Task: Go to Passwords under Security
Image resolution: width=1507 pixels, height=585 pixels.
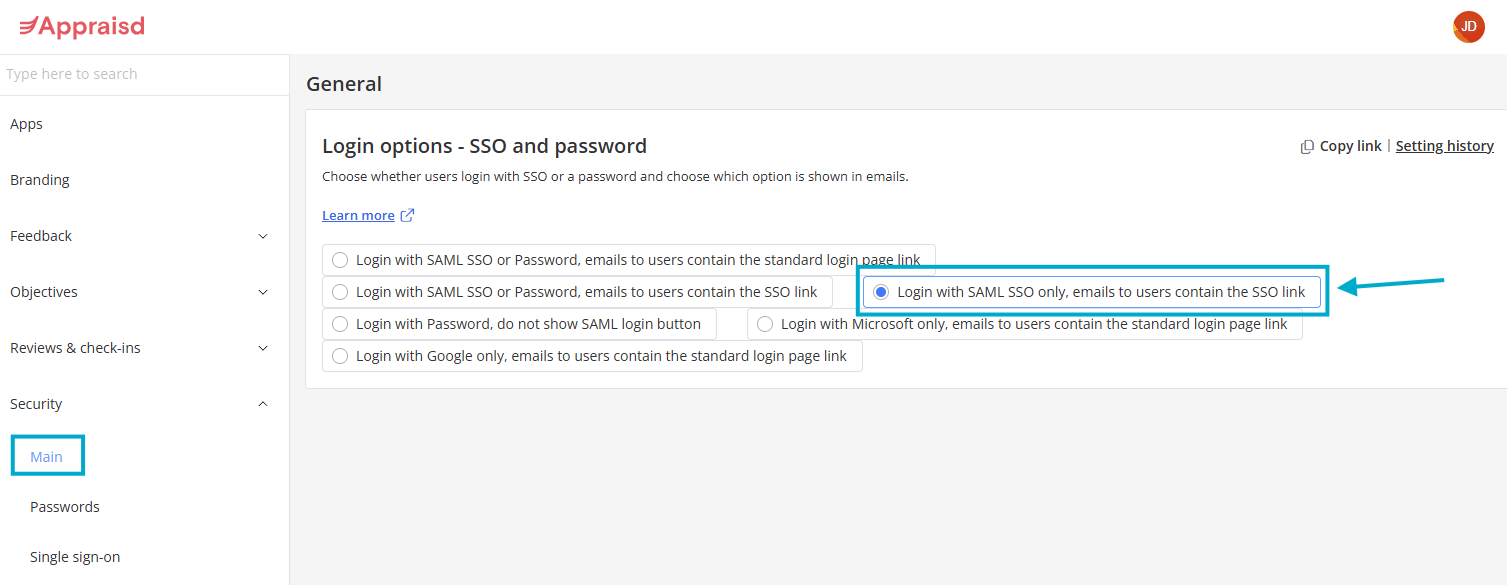Action: click(65, 507)
